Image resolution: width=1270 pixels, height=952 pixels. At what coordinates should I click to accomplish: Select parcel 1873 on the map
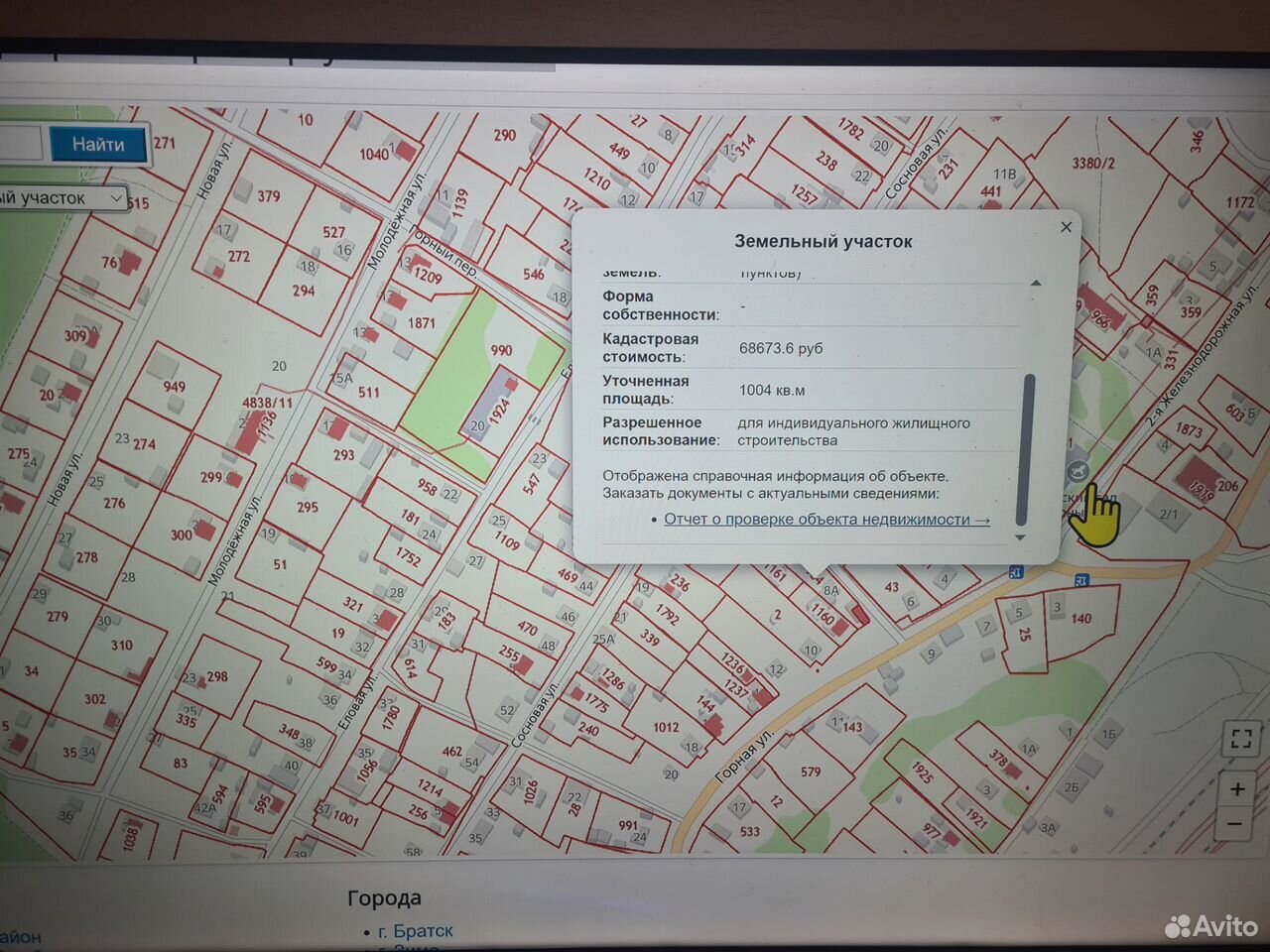(x=1189, y=429)
